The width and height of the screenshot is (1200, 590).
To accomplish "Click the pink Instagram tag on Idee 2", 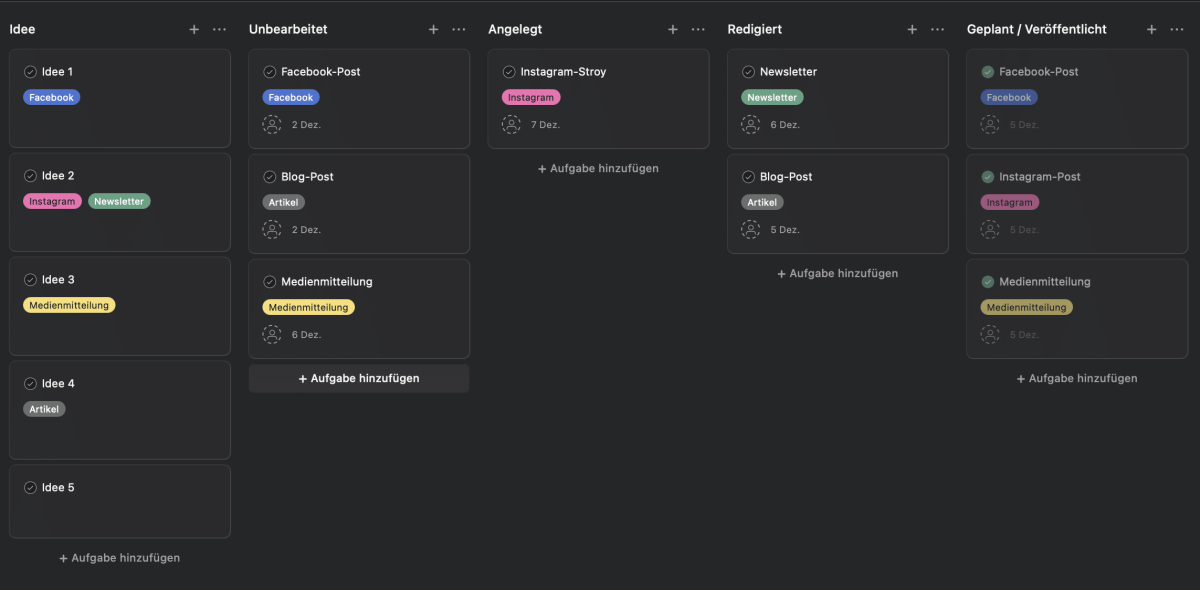I will 52,201.
